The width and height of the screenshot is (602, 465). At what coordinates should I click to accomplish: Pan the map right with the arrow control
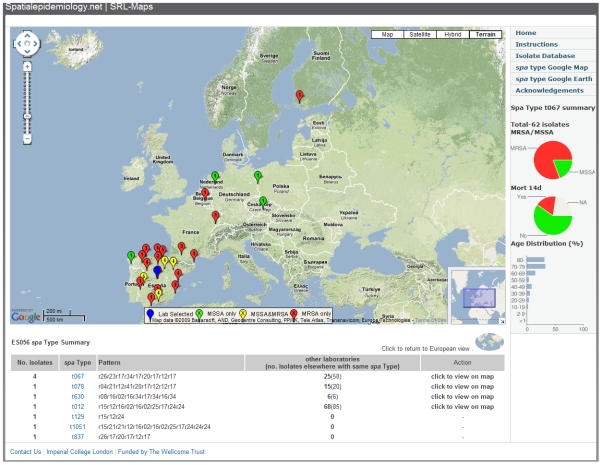click(35, 44)
